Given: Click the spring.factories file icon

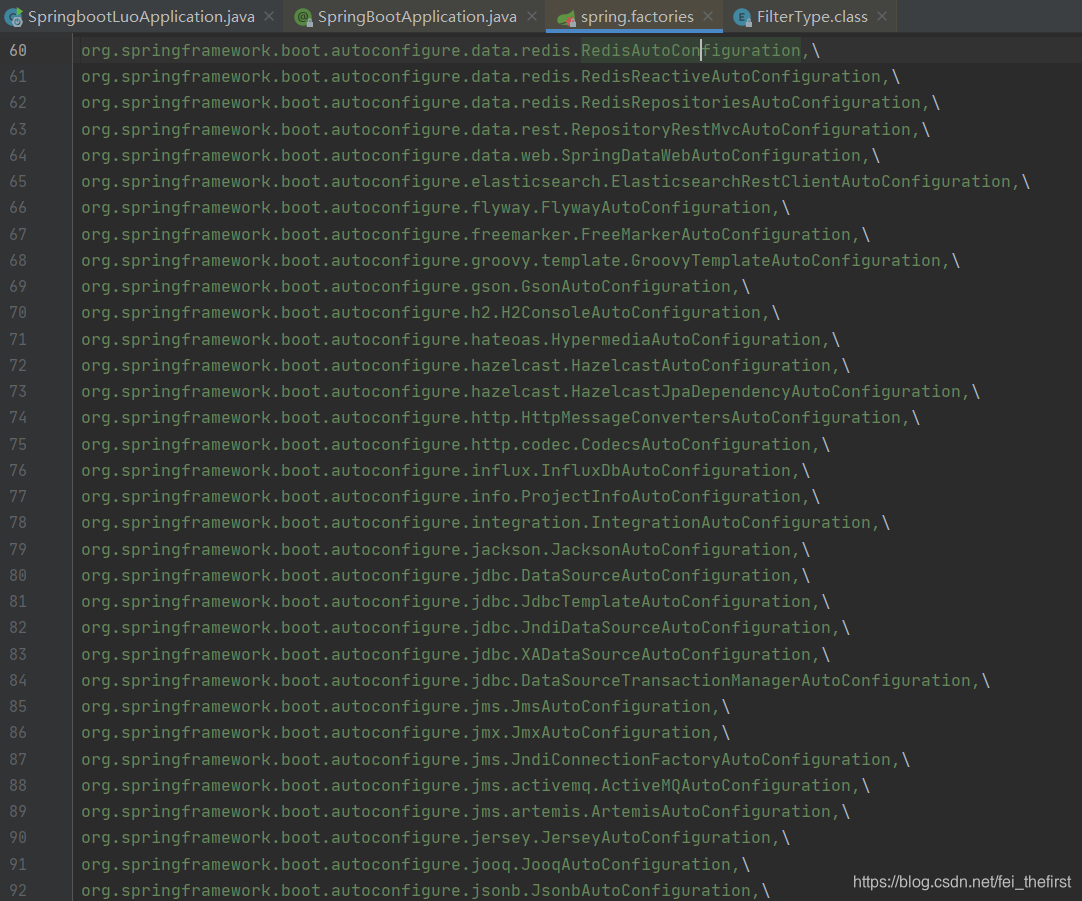Looking at the screenshot, I should (567, 18).
